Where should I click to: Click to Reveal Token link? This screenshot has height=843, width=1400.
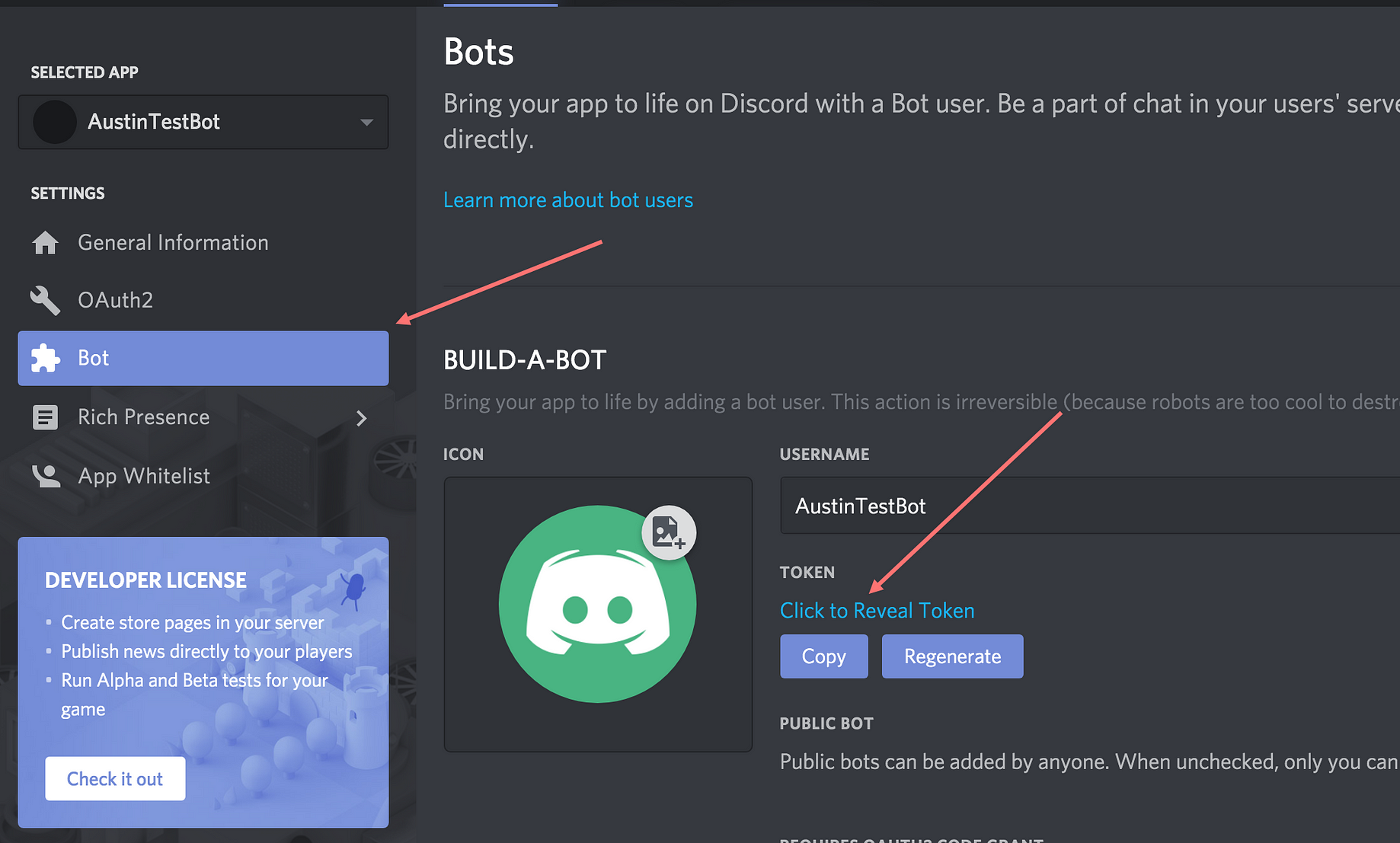[x=877, y=611]
